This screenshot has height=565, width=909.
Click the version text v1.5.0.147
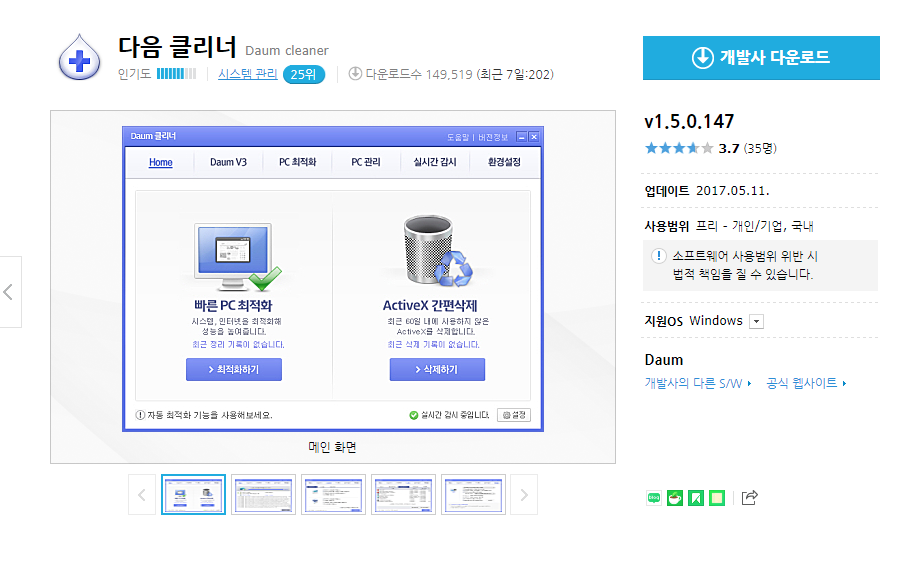pyautogui.click(x=689, y=121)
